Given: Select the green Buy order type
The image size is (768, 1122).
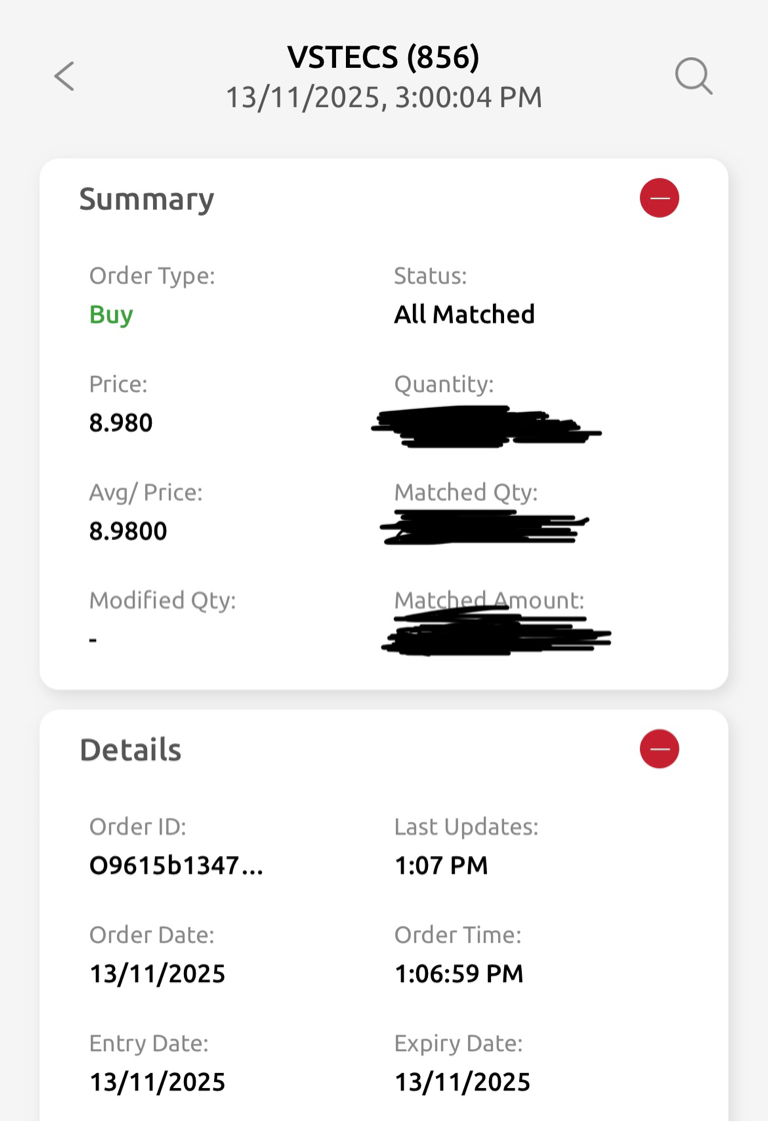Looking at the screenshot, I should coord(111,315).
